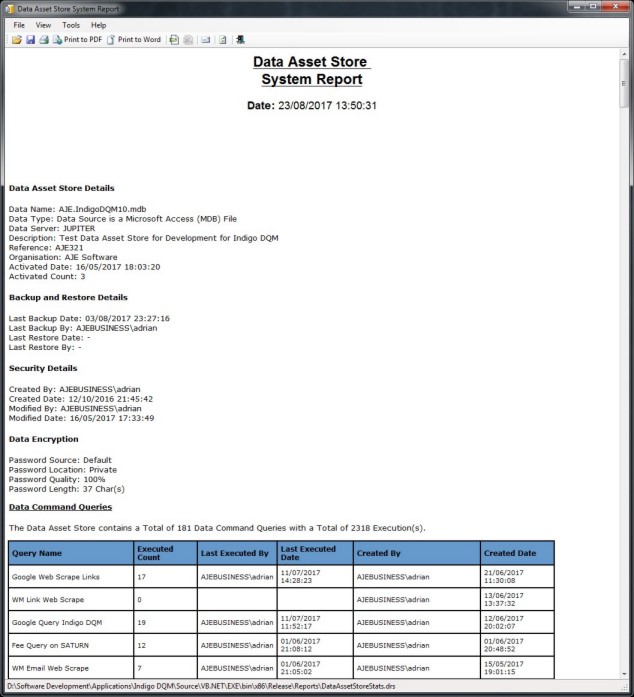Open the Help menu

coord(98,25)
